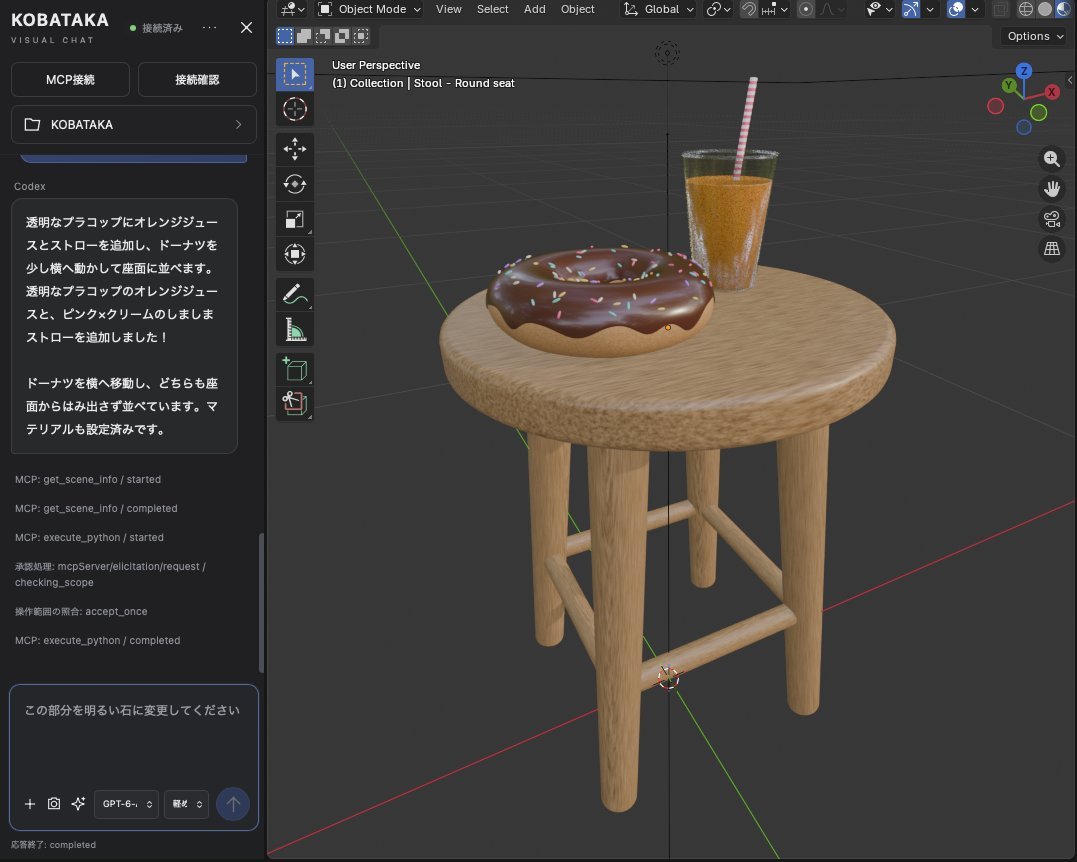
Task: Click the plus attach icon in chat
Action: pyautogui.click(x=30, y=804)
